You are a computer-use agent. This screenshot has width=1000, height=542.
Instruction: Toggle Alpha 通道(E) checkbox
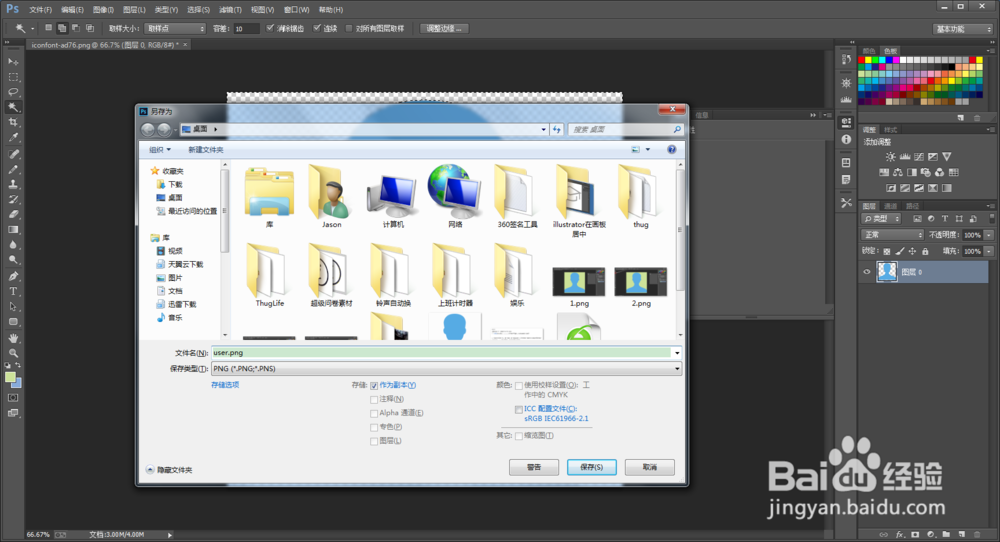click(374, 413)
